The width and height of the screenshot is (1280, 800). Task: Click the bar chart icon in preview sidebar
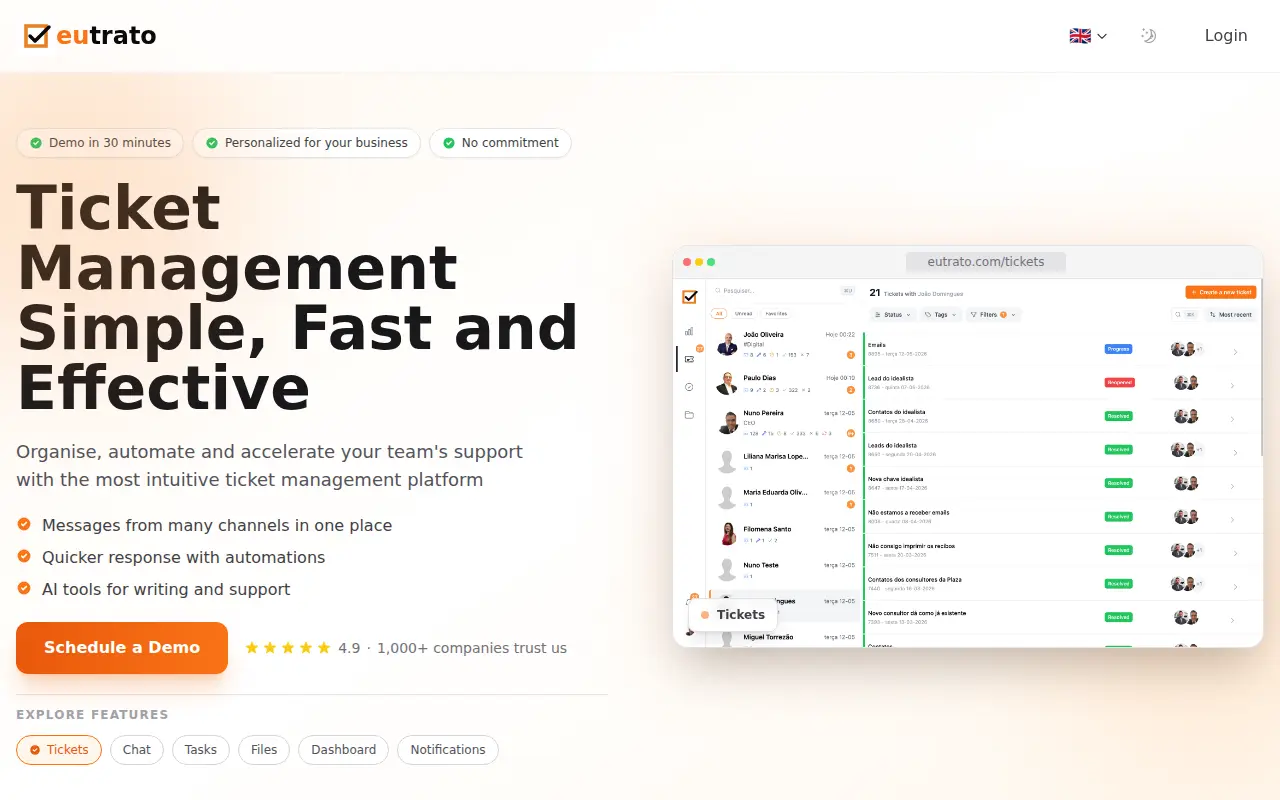click(689, 331)
